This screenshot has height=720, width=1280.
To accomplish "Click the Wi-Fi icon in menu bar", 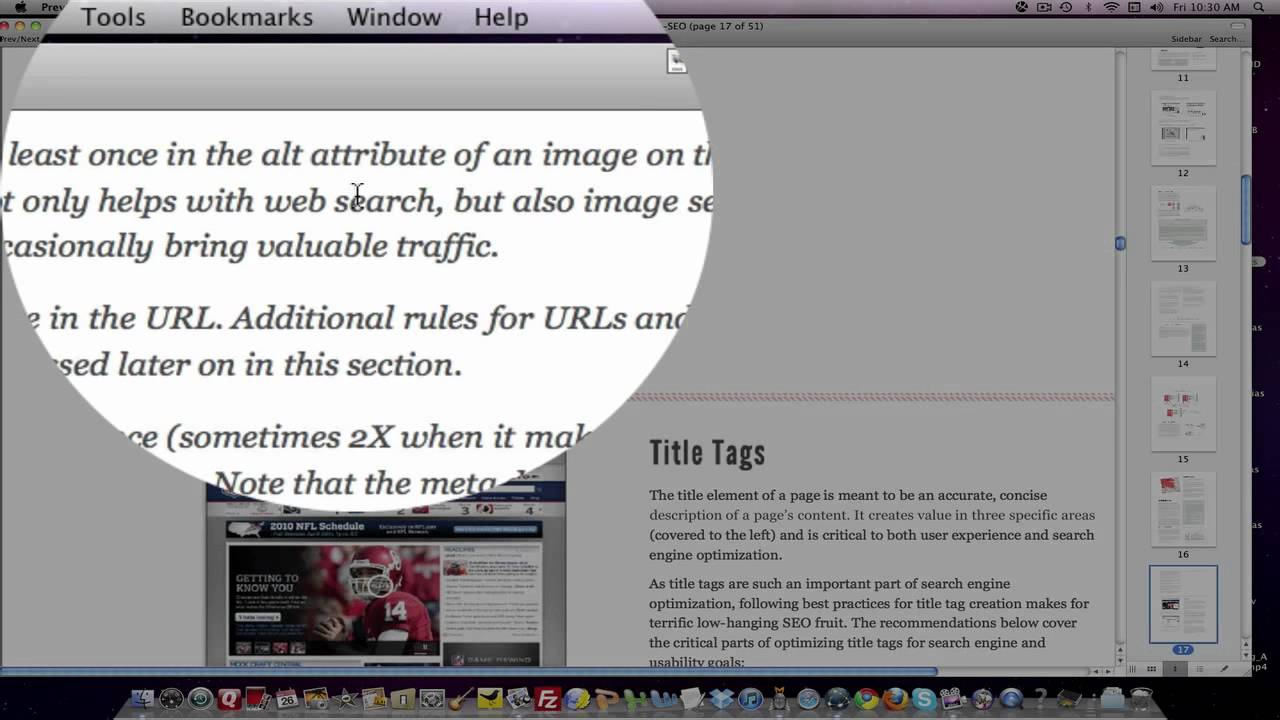I will click(1111, 7).
